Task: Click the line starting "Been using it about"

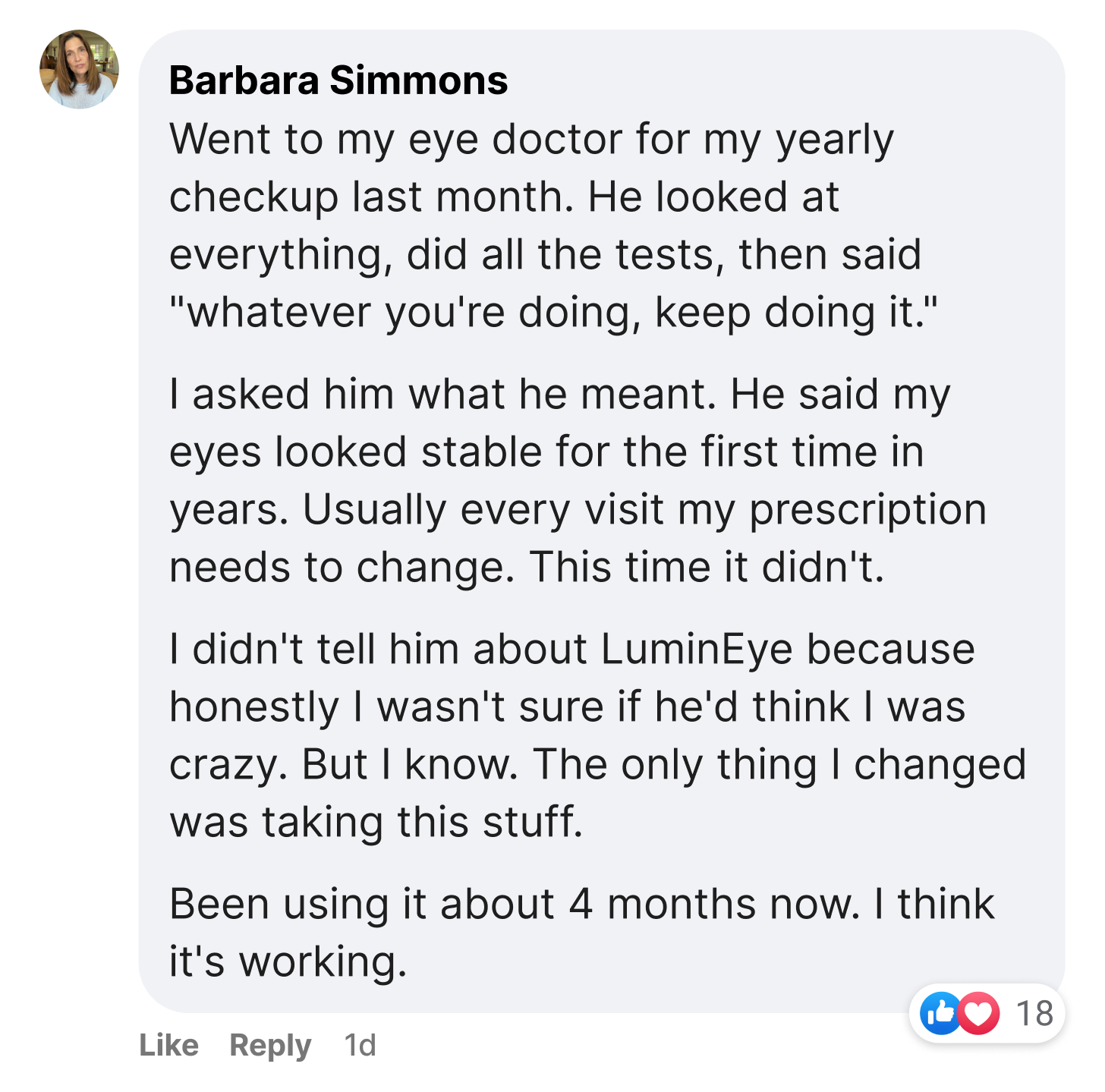Action: click(x=581, y=905)
